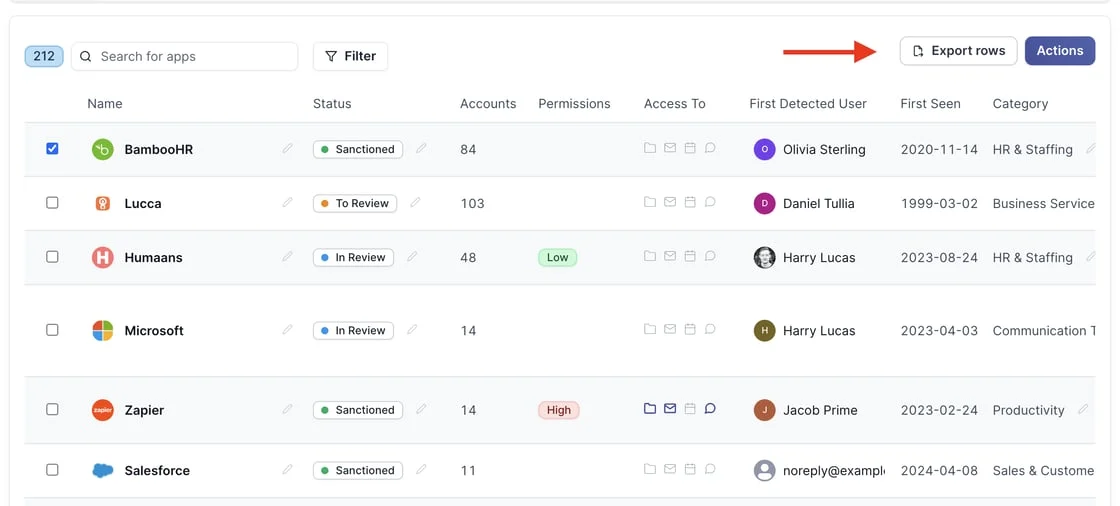The width and height of the screenshot is (1120, 506).
Task: Sort by the Category column header
Action: (x=1021, y=104)
